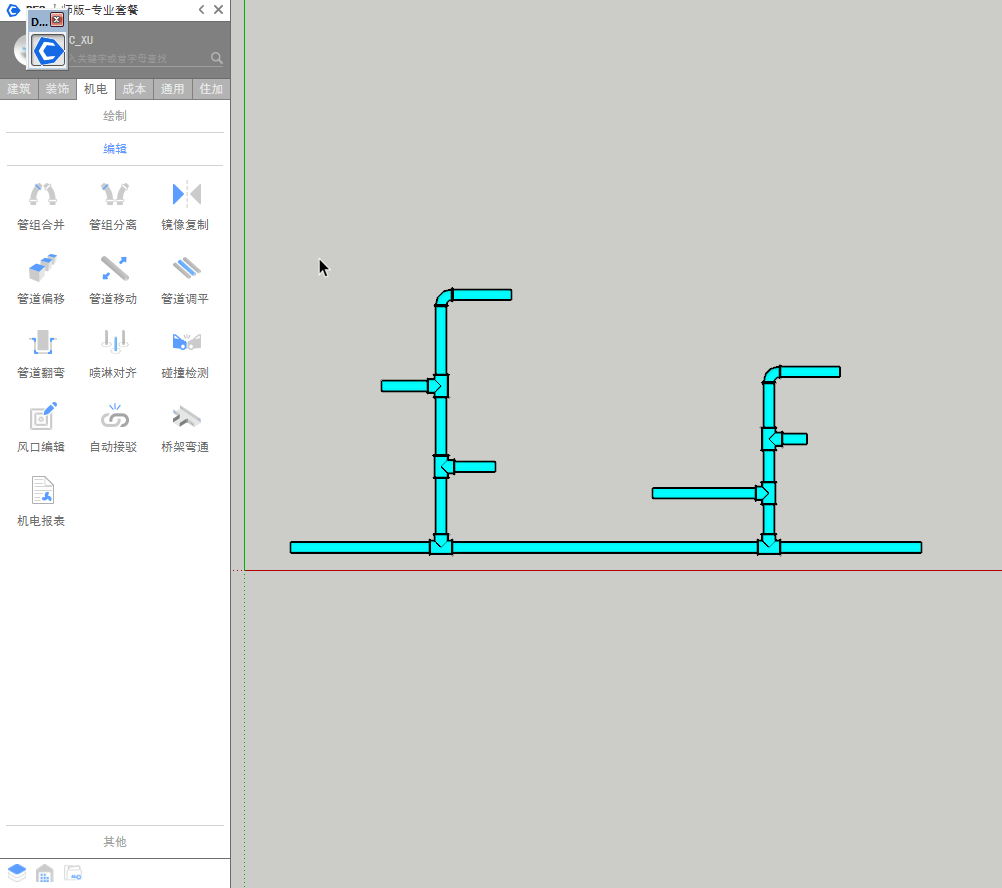Viewport: 1002px width, 888px height.
Task: Click the keyword search input field
Action: (138, 59)
